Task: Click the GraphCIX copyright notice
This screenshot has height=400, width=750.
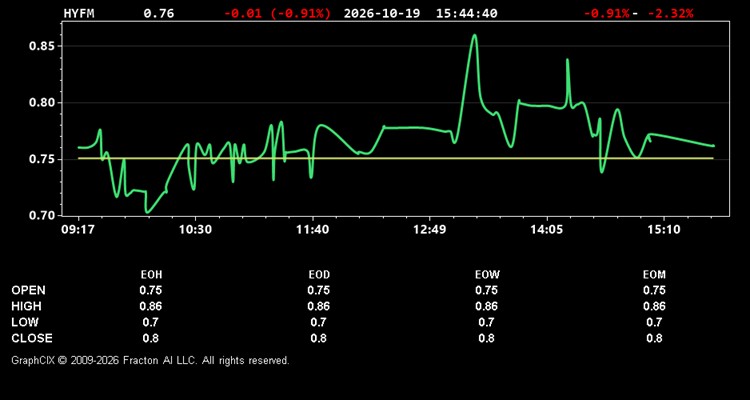Action: (150, 360)
